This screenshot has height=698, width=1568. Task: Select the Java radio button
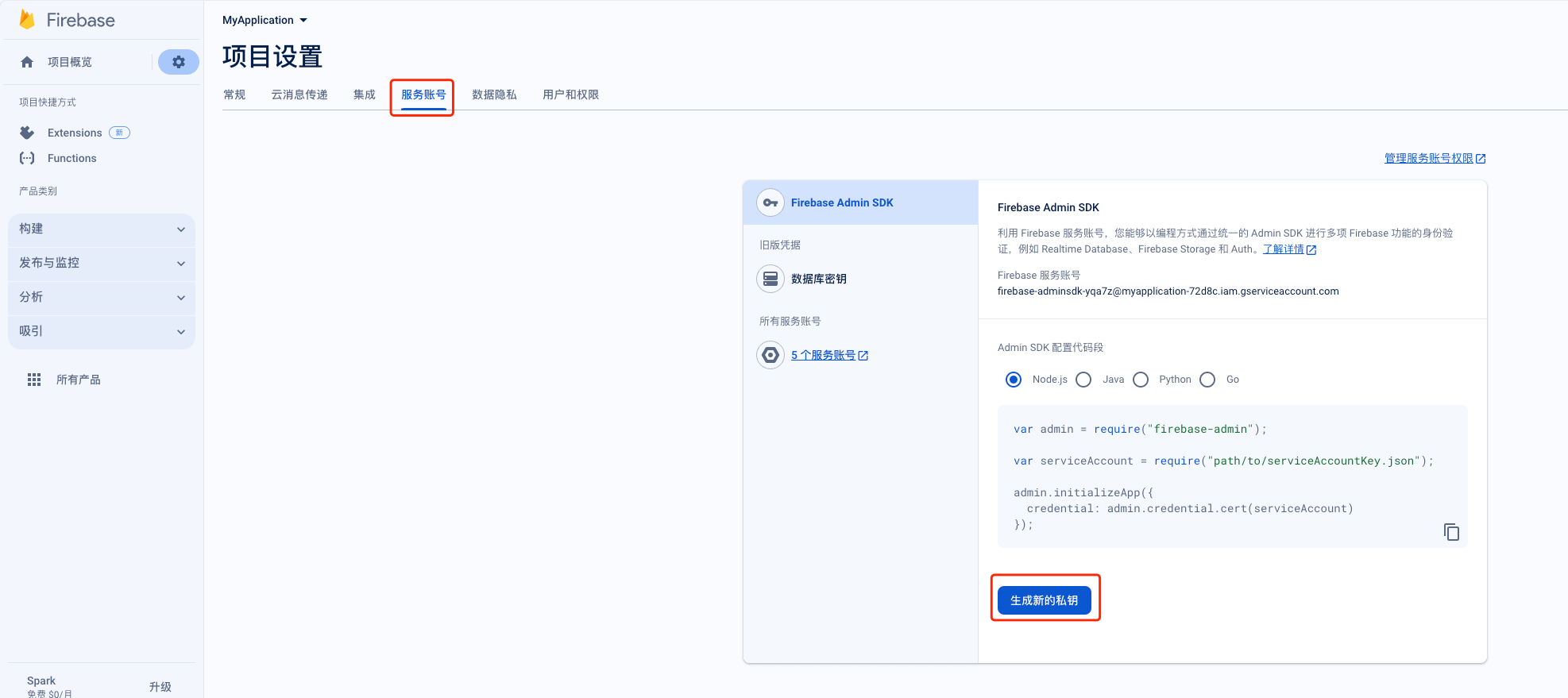(1083, 380)
